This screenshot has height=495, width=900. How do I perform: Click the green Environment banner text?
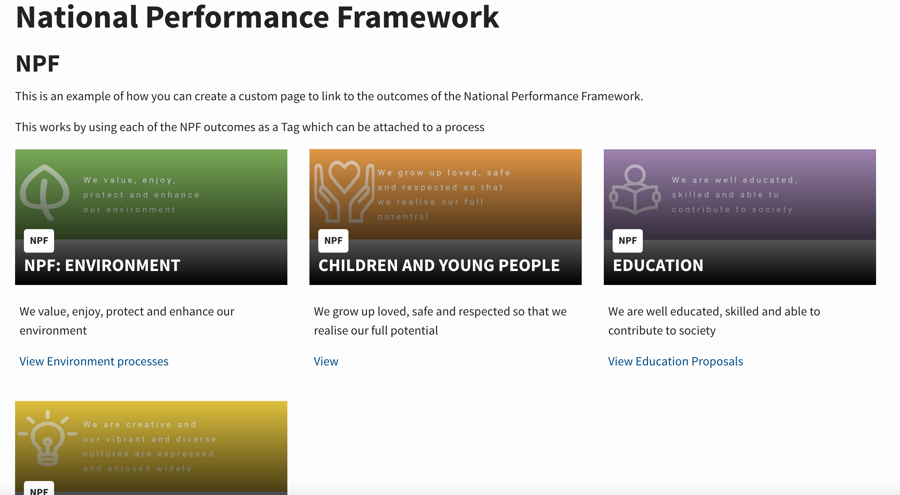point(141,195)
